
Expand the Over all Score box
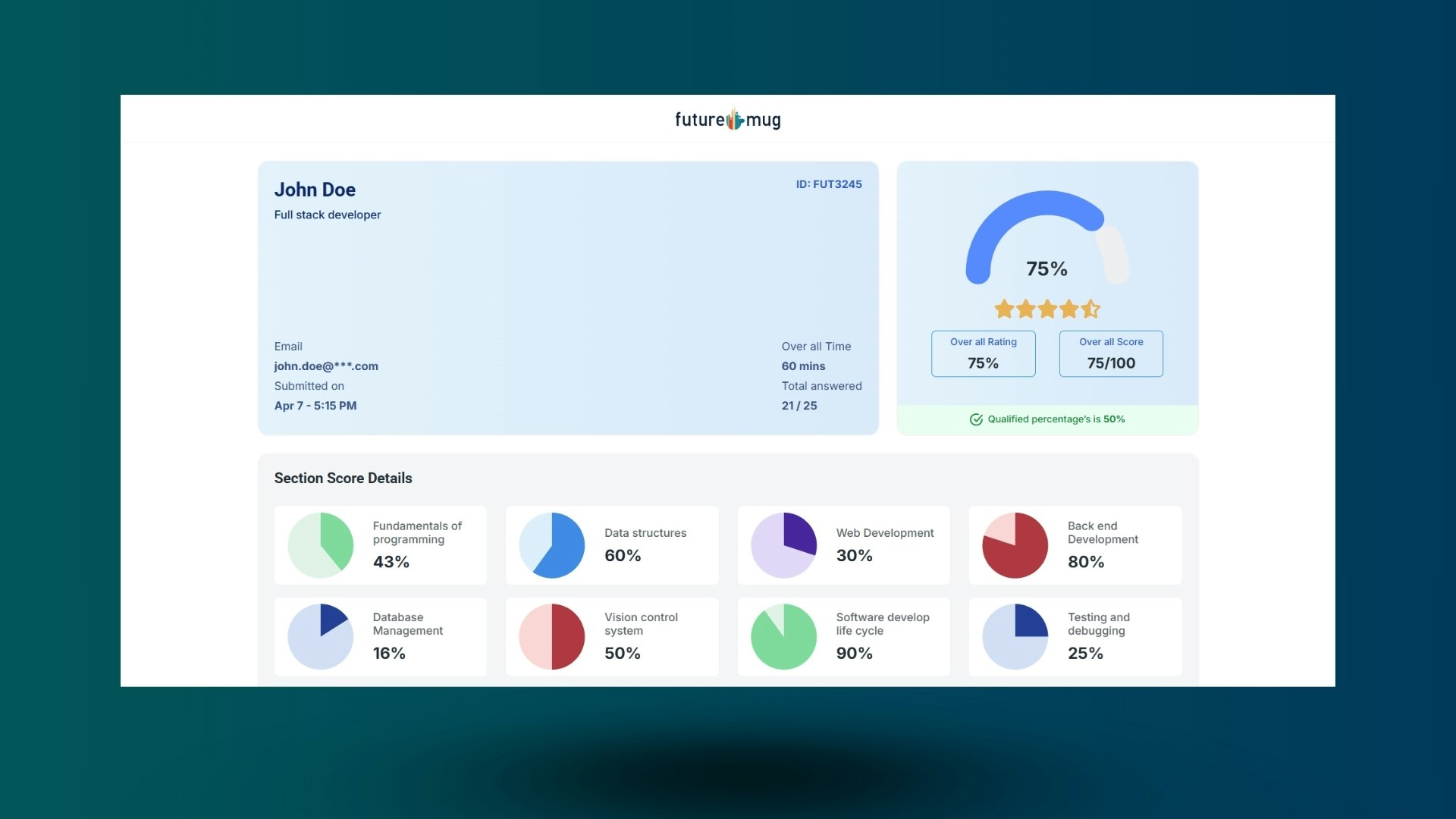1110,353
